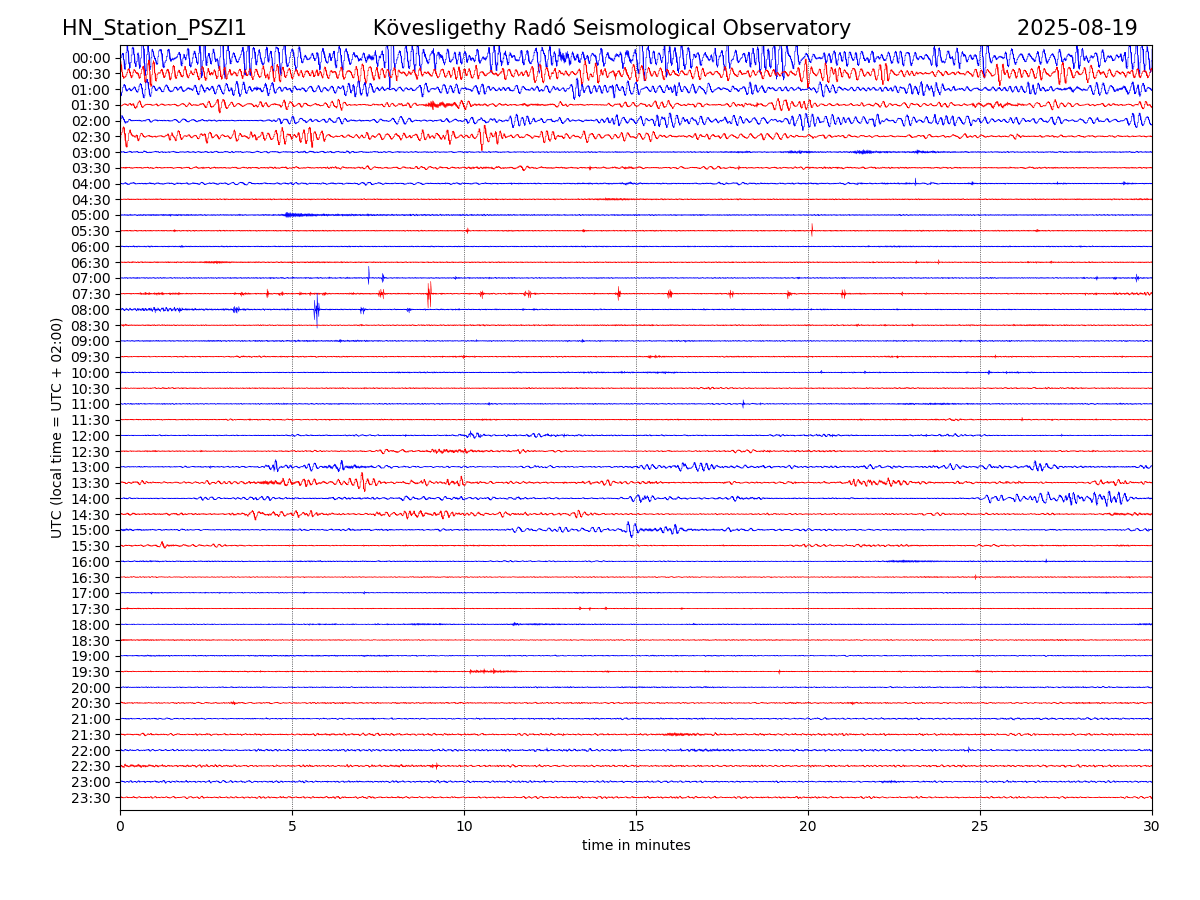This screenshot has height=900, width=1200.
Task: Click the 19:30 row time label
Action: [x=91, y=672]
